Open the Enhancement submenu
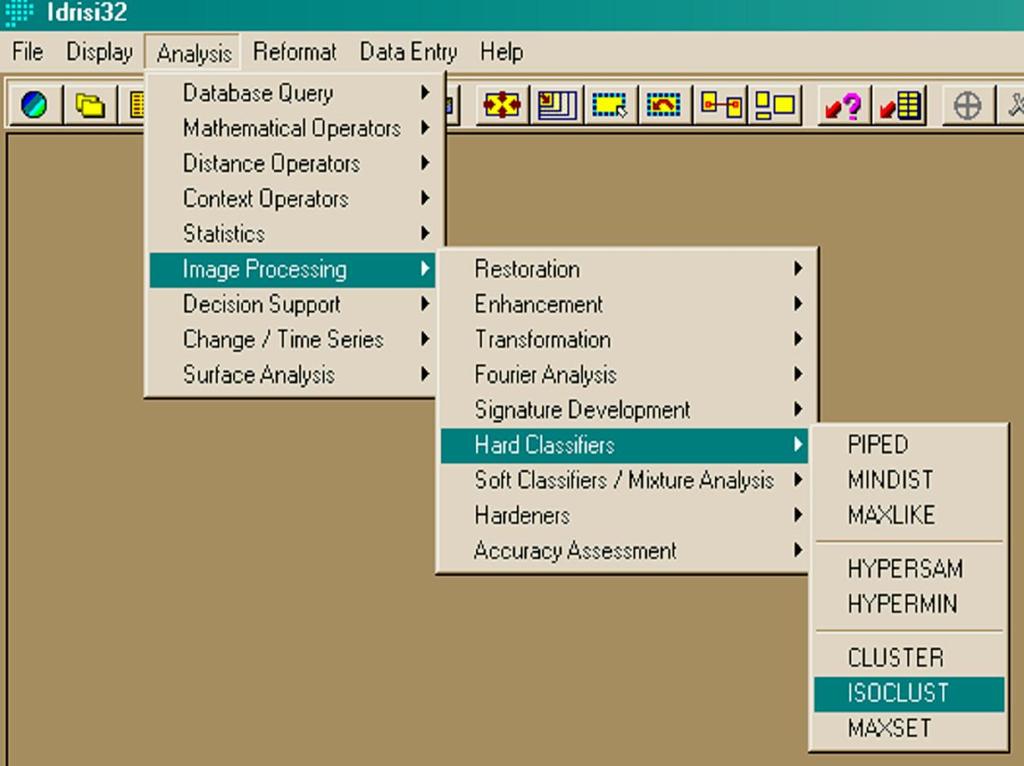Image resolution: width=1024 pixels, height=766 pixels. tap(625, 304)
